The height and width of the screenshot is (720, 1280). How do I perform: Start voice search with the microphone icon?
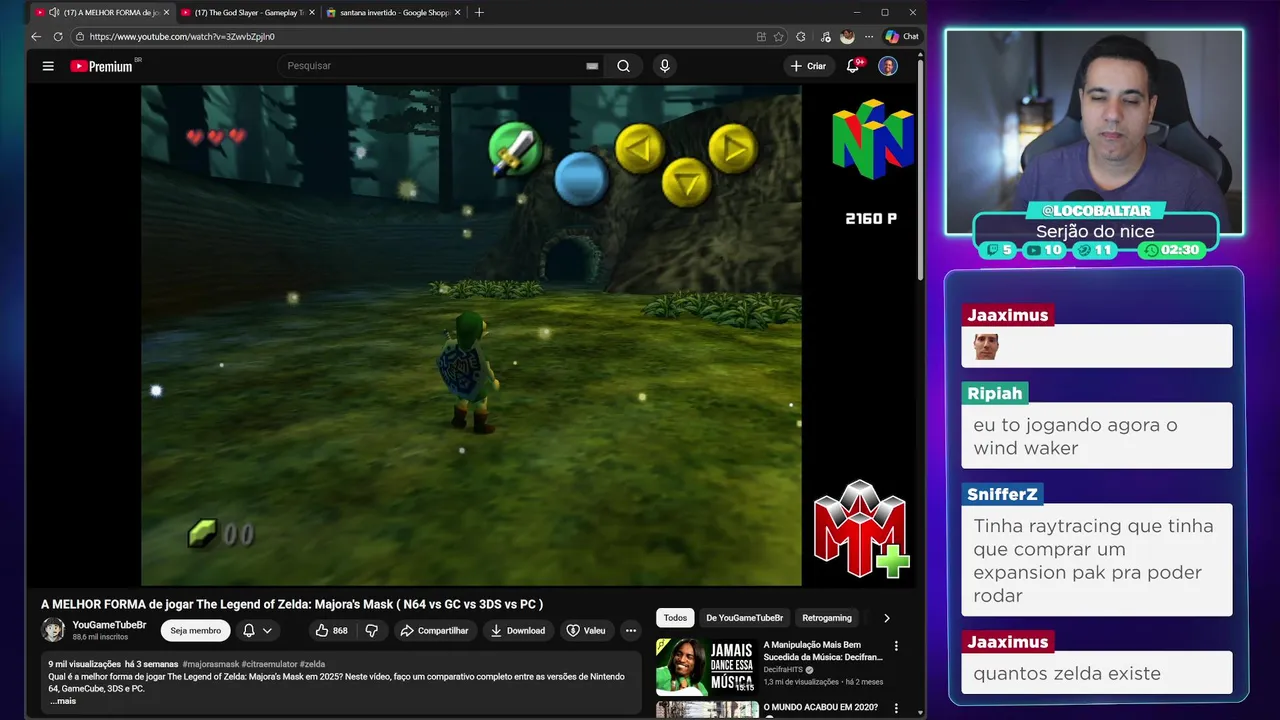(x=664, y=66)
